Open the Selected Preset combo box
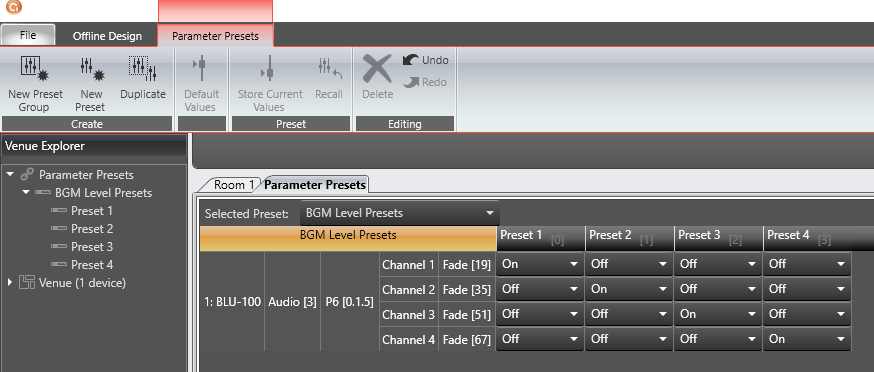Screen dimensions: 874x372 (400, 213)
